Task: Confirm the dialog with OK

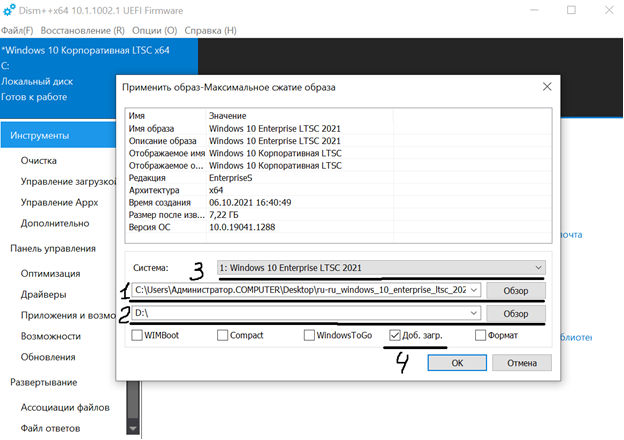Action: point(456,363)
